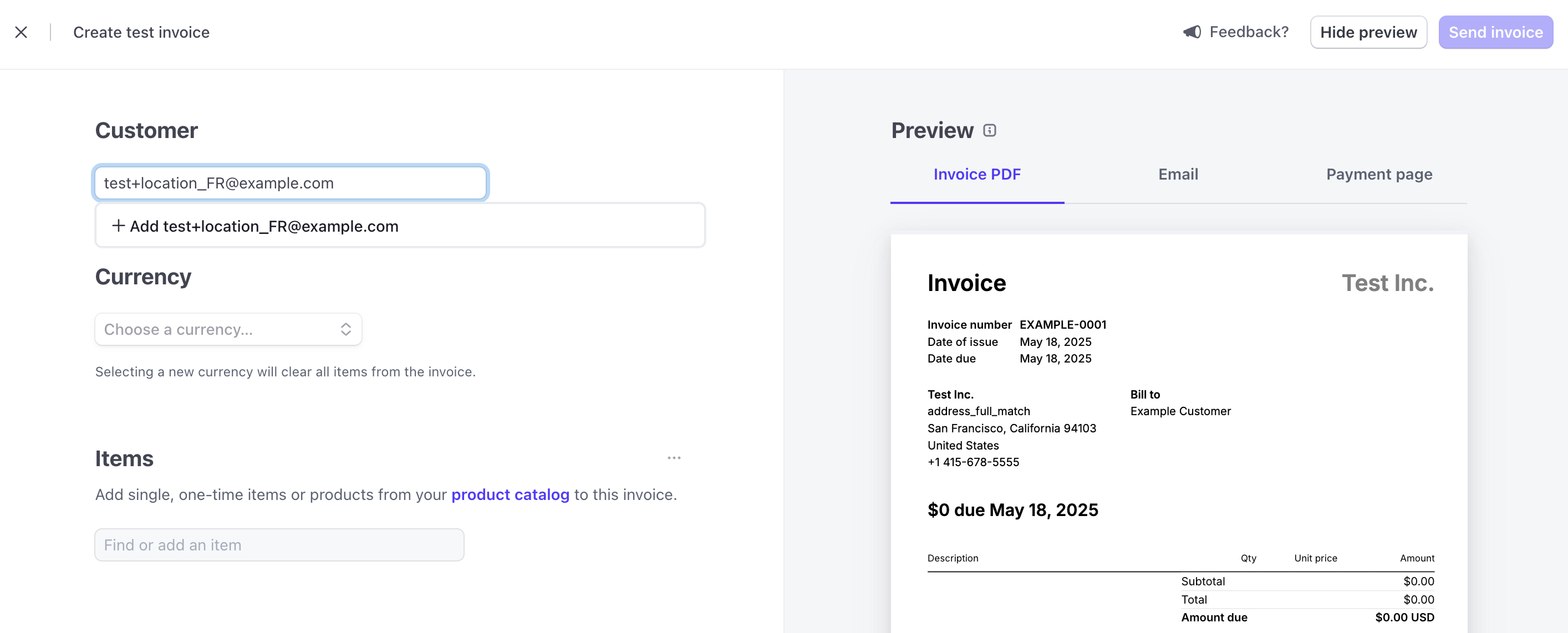Click the Items section heading
The image size is (1568, 633).
[x=124, y=458]
